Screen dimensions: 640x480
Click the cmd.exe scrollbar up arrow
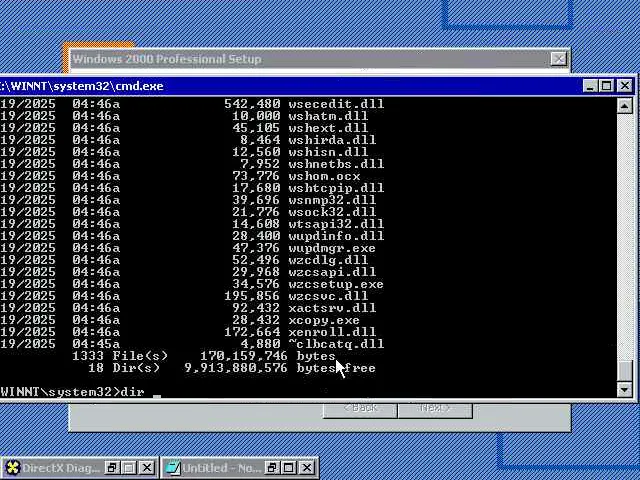624,107
